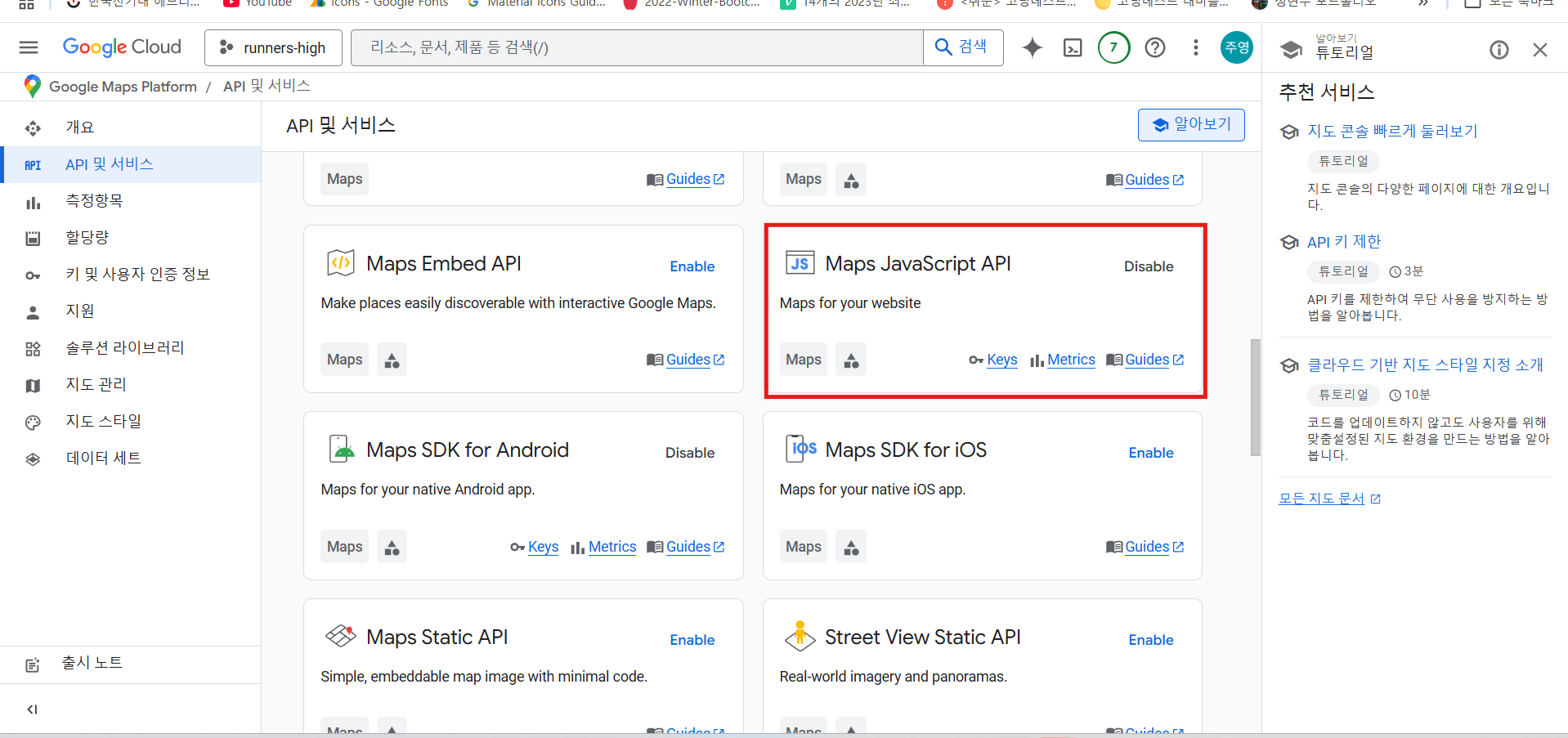Viewport: 1568px width, 738px height.
Task: Click shapes category icon on Maps SDK for Android card
Action: click(392, 547)
